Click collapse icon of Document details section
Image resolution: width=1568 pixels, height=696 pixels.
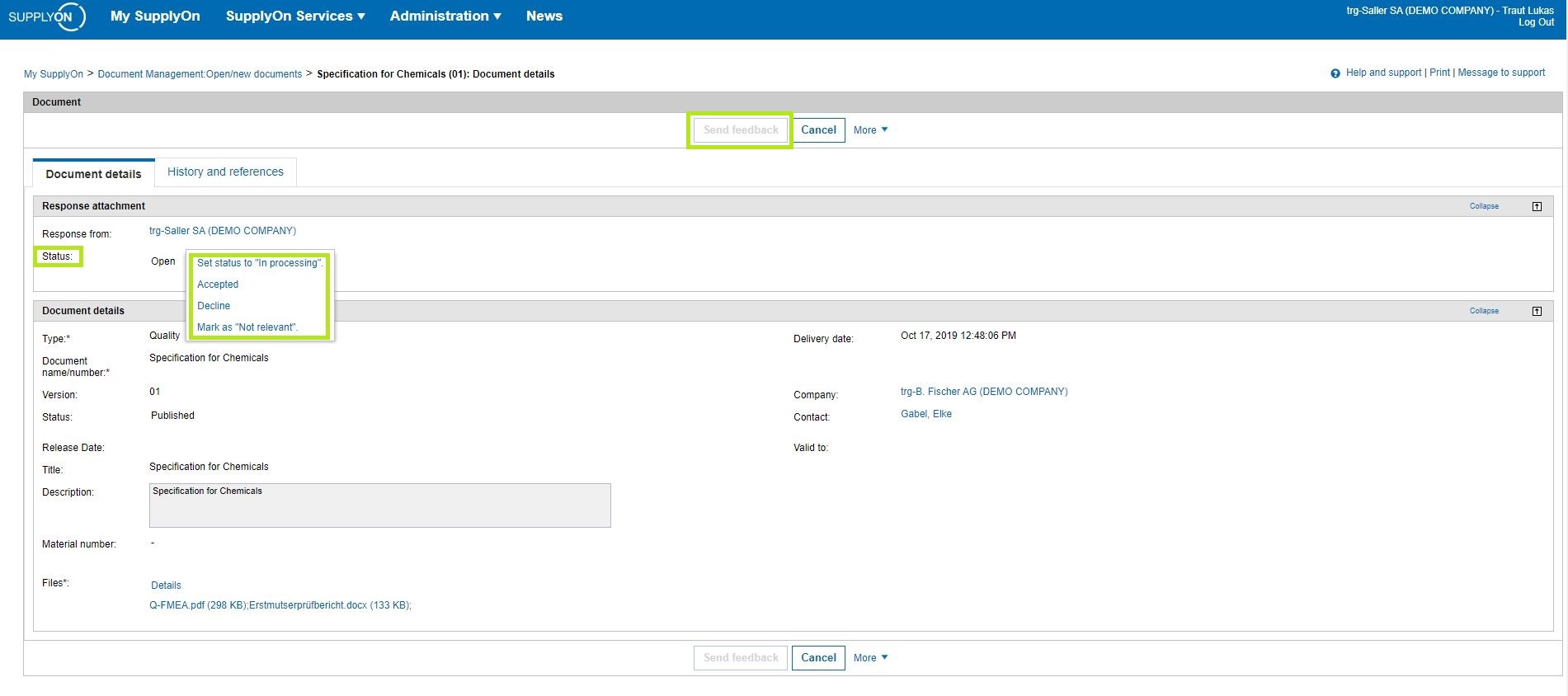click(1537, 311)
